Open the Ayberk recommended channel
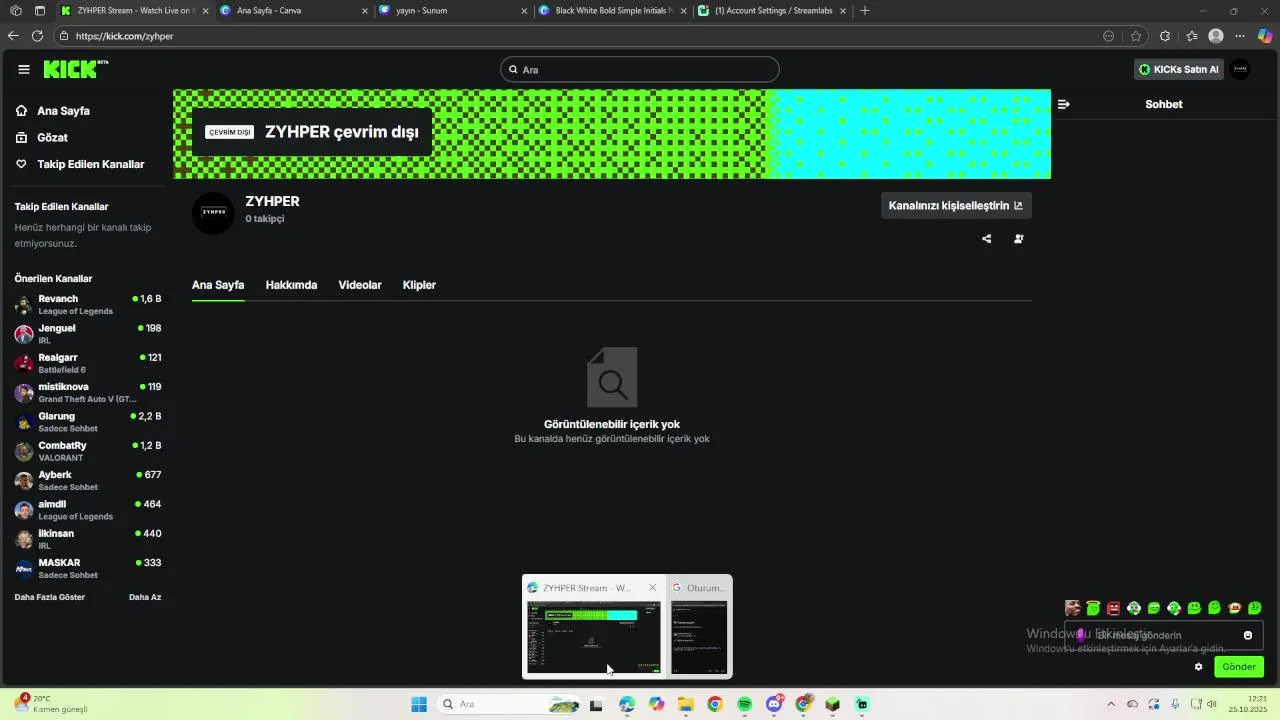 [x=87, y=481]
